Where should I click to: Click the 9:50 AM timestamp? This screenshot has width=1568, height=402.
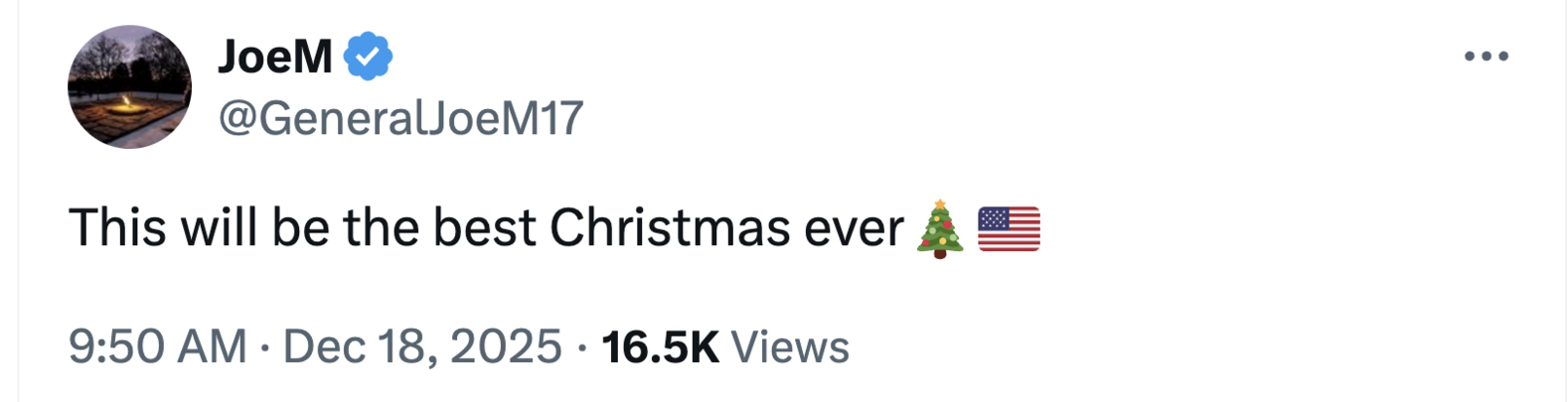[157, 347]
